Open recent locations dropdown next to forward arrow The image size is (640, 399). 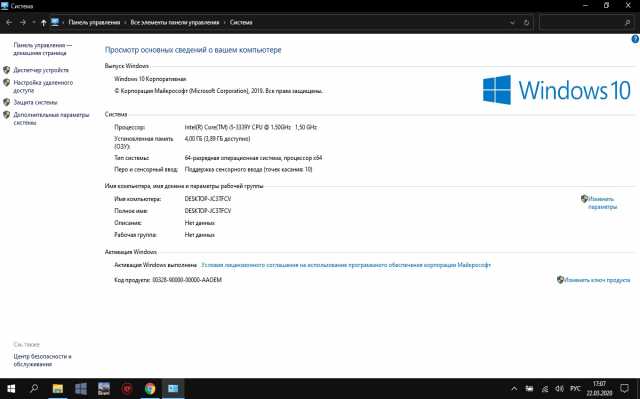tap(33, 22)
